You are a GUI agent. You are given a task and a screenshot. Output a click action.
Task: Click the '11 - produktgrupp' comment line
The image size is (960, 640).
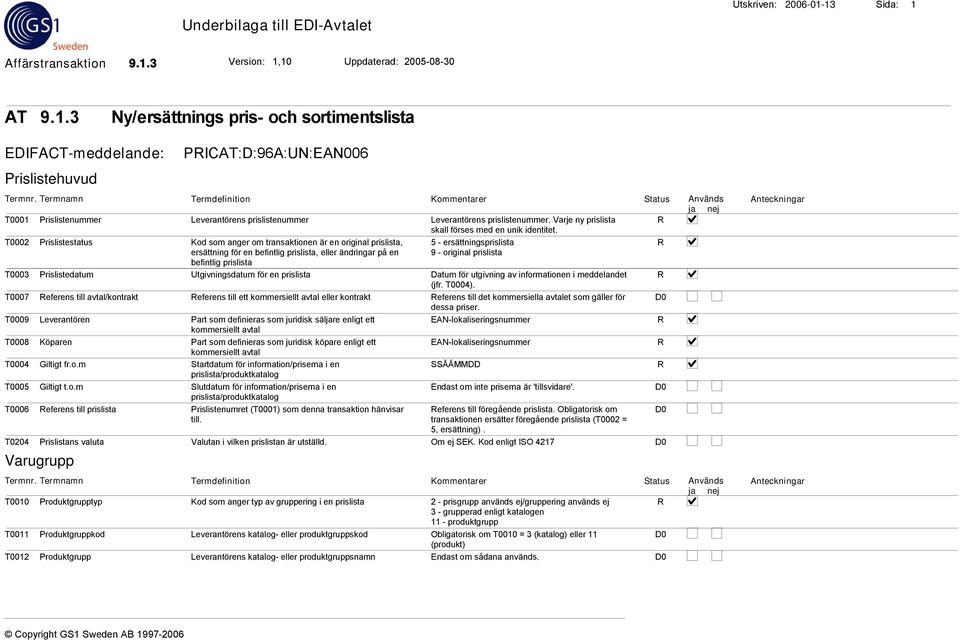pos(464,522)
